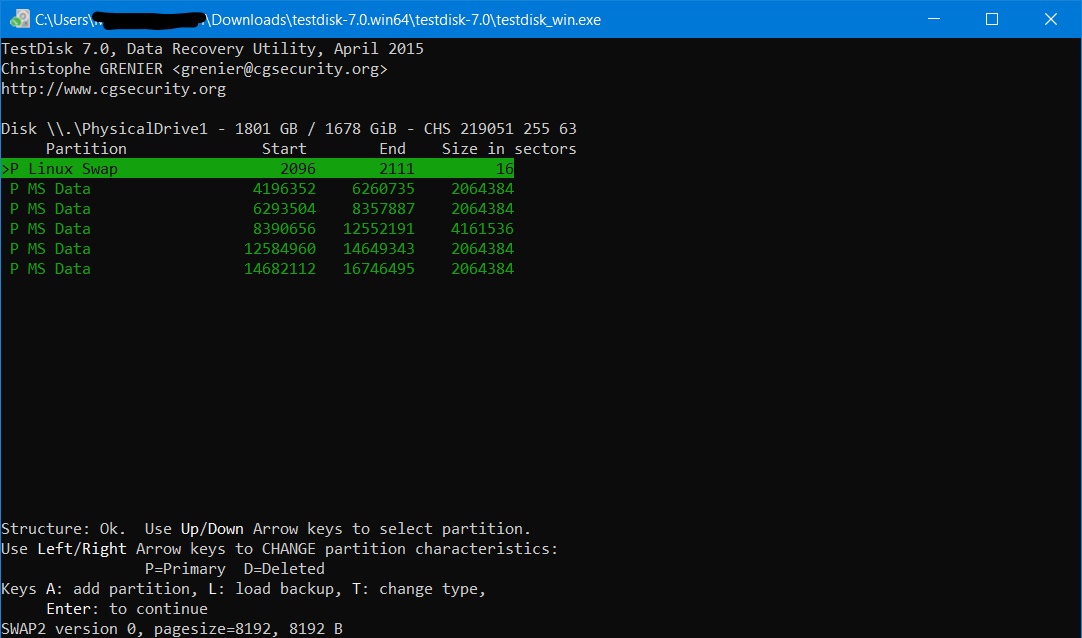
Task: Click the Start column header
Action: click(284, 148)
